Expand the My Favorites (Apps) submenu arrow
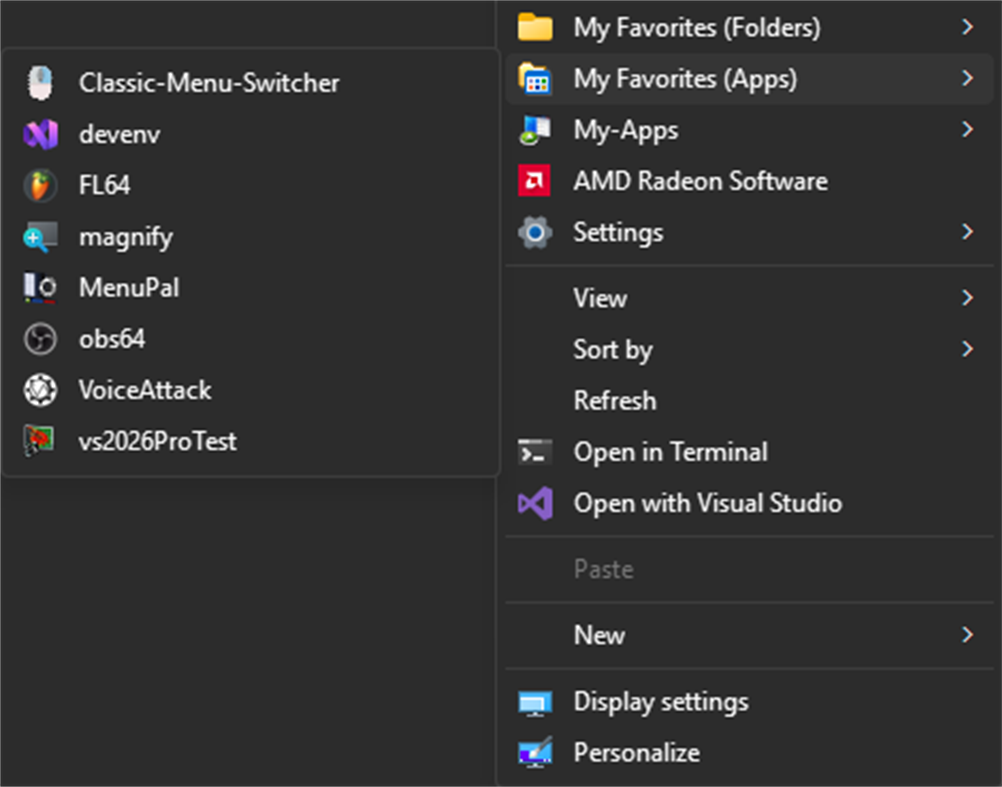 coord(967,78)
